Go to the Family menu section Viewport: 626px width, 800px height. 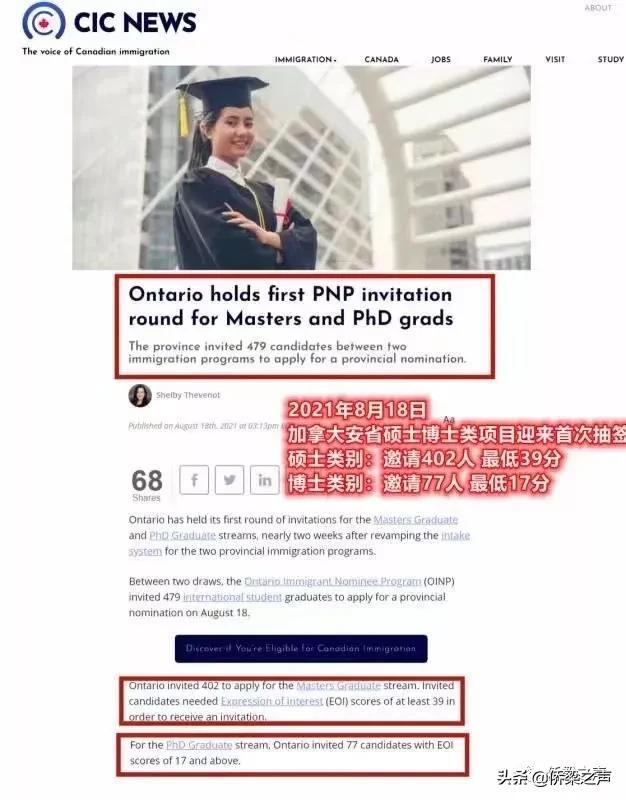497,59
